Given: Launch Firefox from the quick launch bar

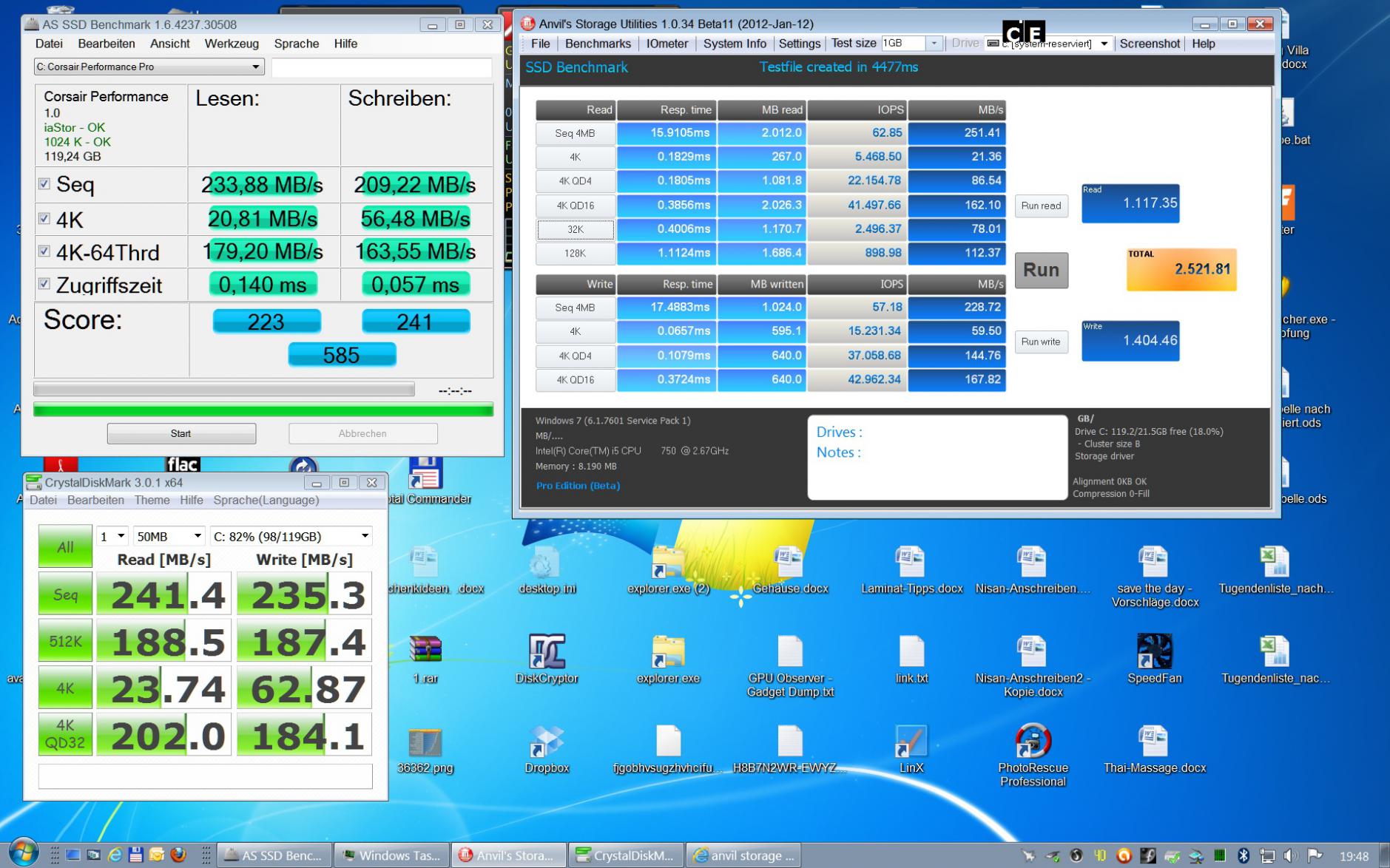Looking at the screenshot, I should [178, 855].
